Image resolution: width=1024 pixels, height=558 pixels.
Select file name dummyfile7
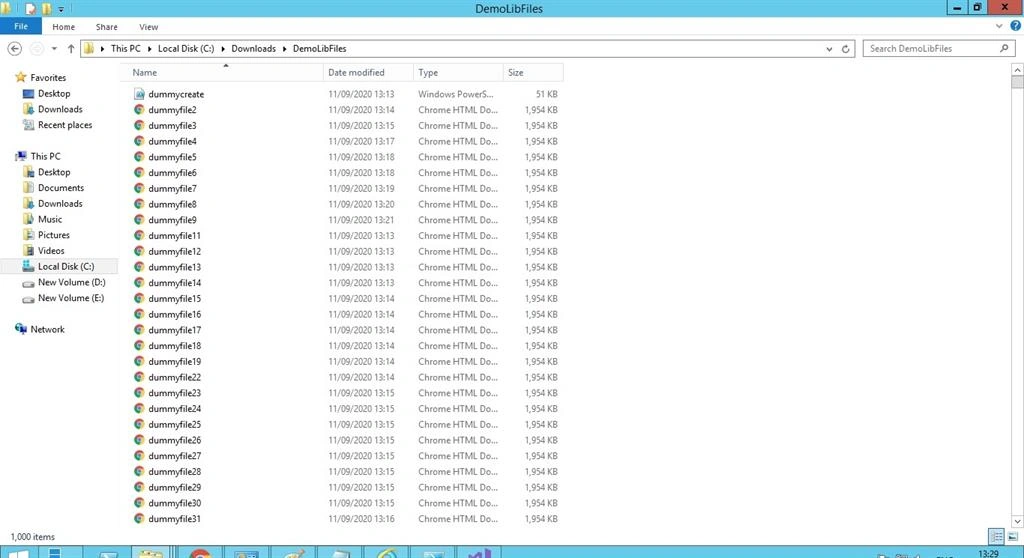(x=172, y=188)
